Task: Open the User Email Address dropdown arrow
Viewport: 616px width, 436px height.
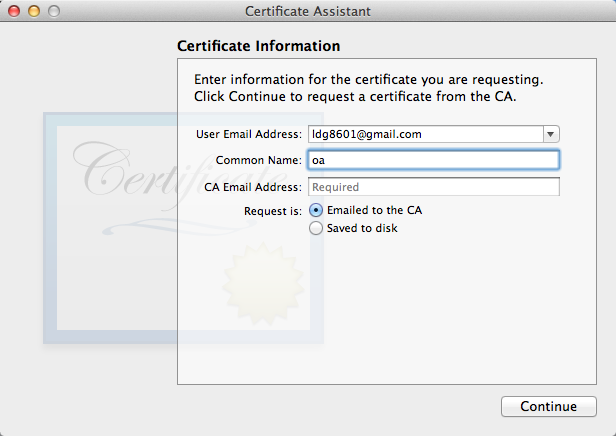Action: (551, 134)
